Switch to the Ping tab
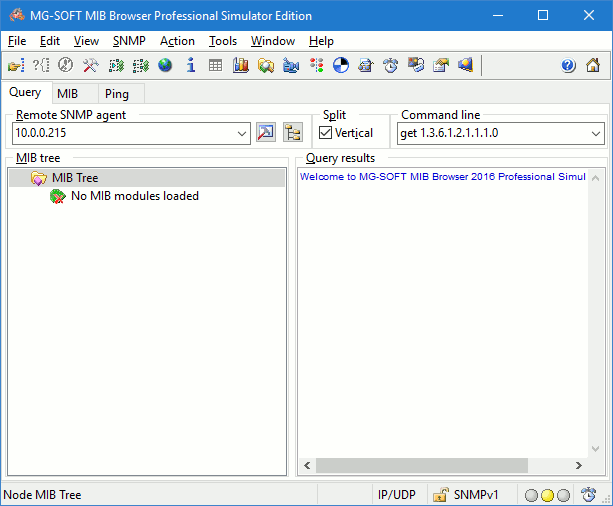 click(117, 94)
